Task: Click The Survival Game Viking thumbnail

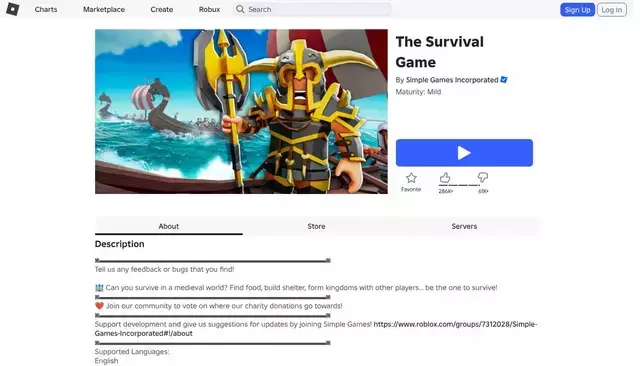Action: tap(241, 111)
